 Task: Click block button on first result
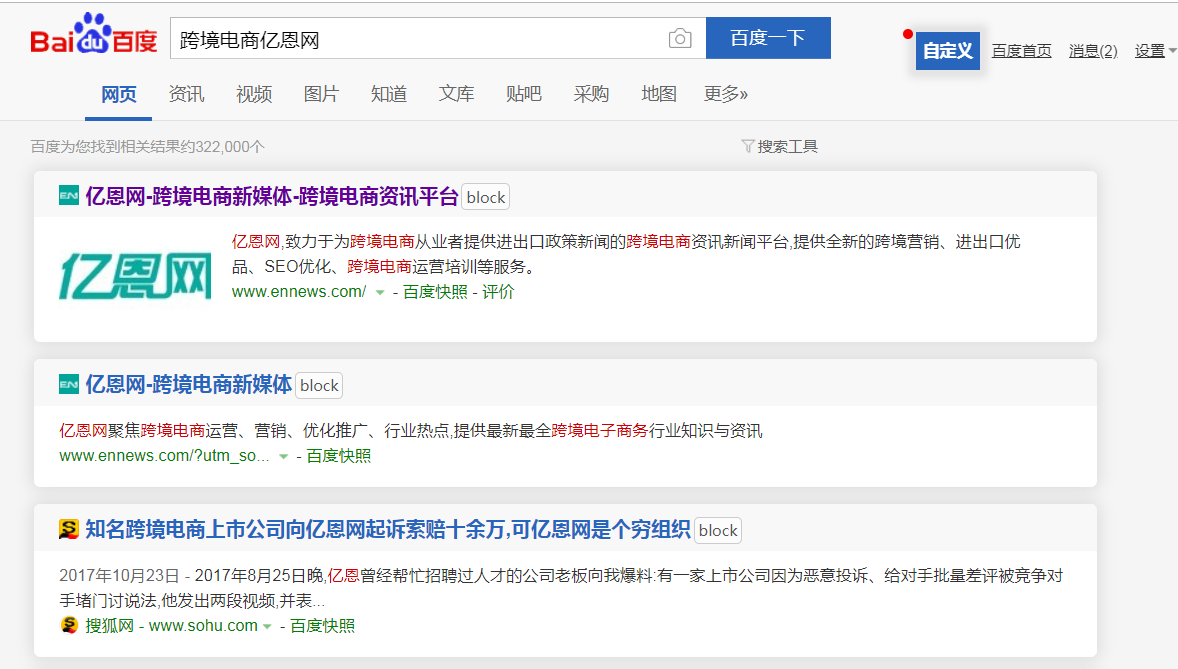(x=485, y=197)
